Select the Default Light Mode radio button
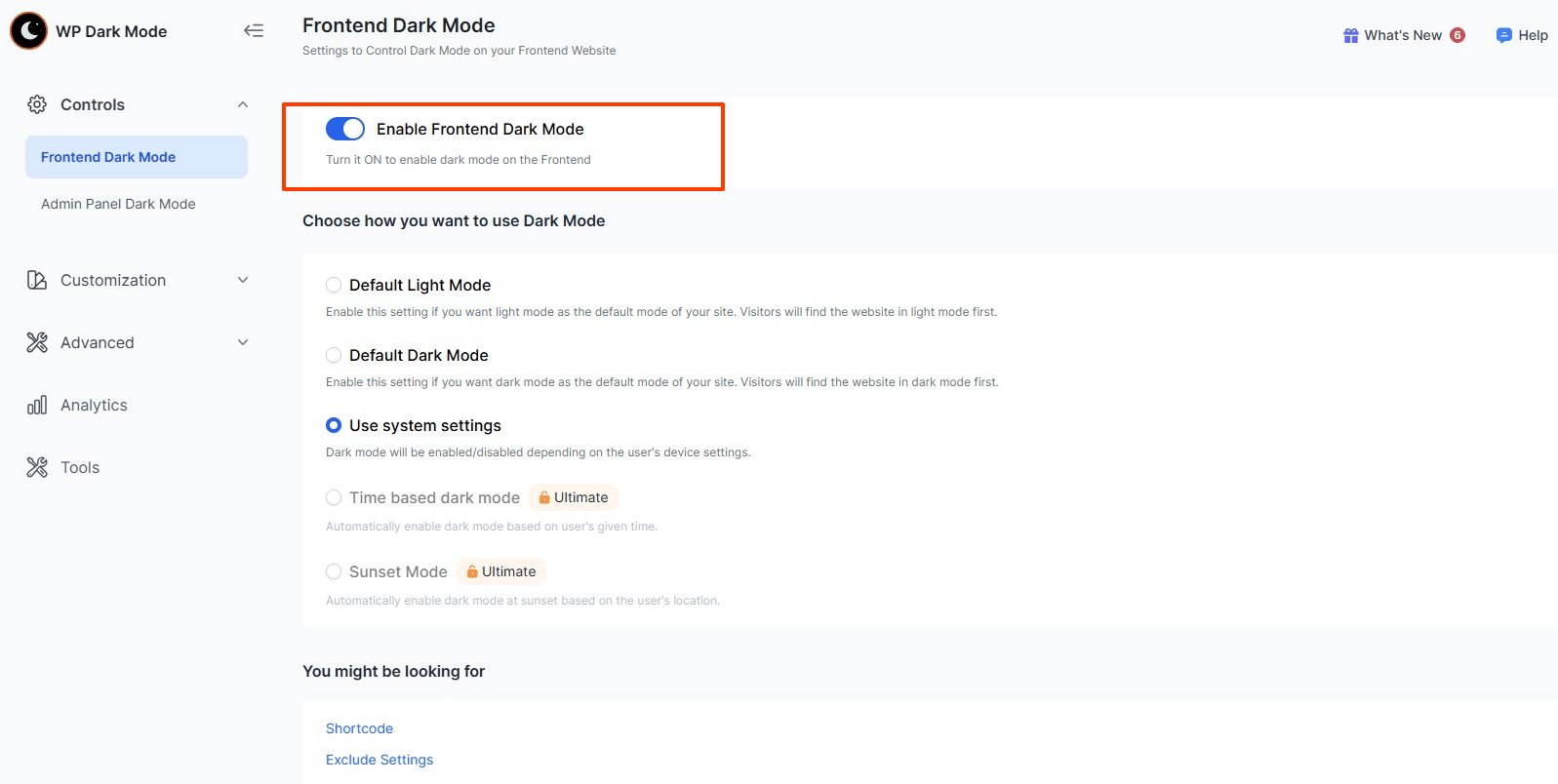1558x784 pixels. coord(334,285)
